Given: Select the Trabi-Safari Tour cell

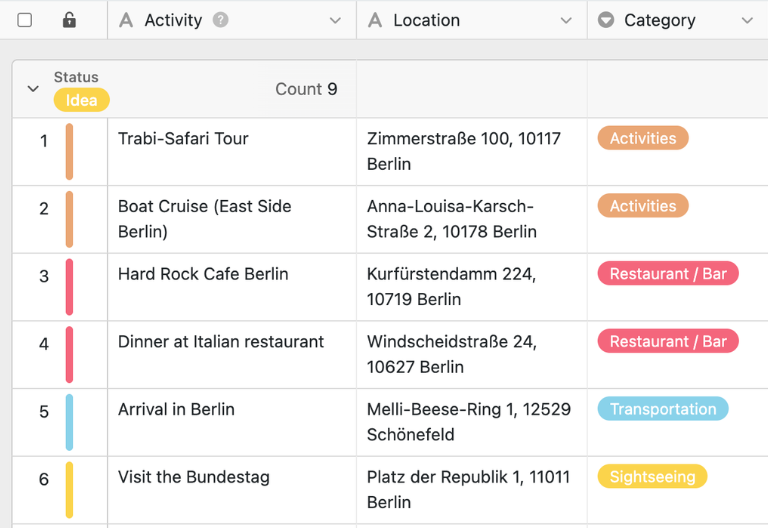Looking at the screenshot, I should 232,152.
